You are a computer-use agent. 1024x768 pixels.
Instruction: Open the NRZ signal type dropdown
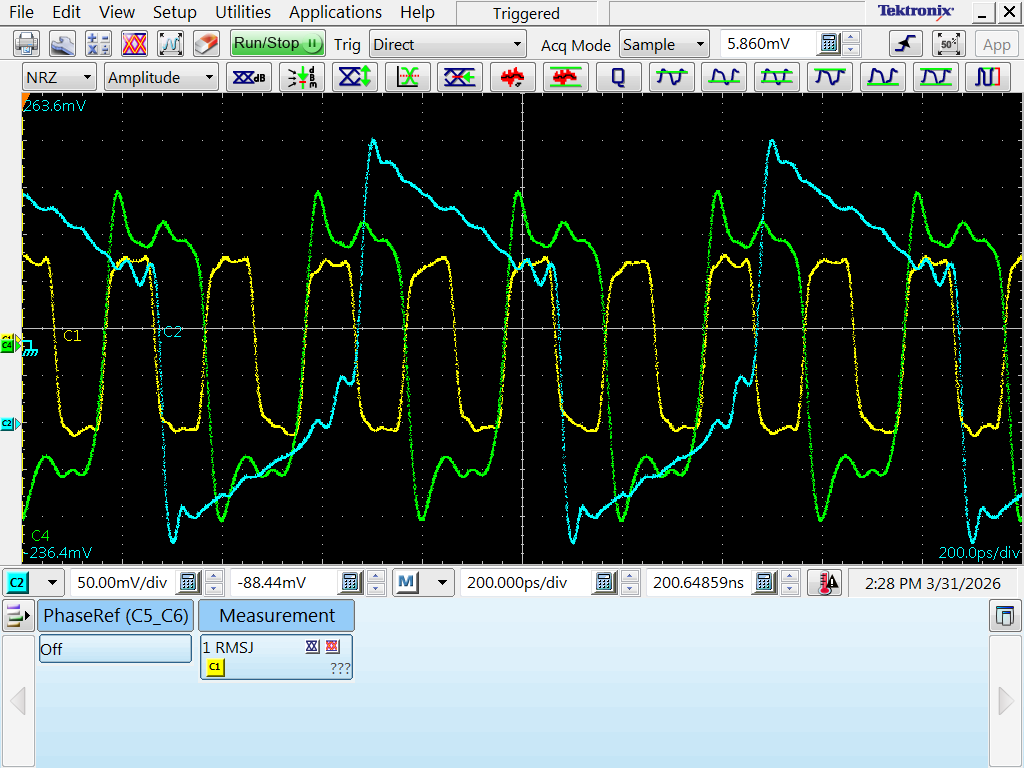pos(60,78)
